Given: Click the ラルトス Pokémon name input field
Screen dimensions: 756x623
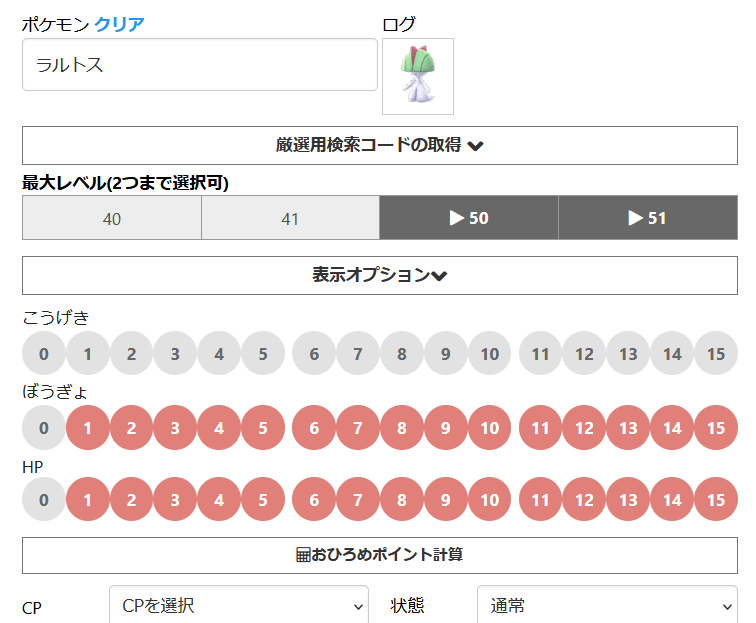Looking at the screenshot, I should (x=200, y=65).
